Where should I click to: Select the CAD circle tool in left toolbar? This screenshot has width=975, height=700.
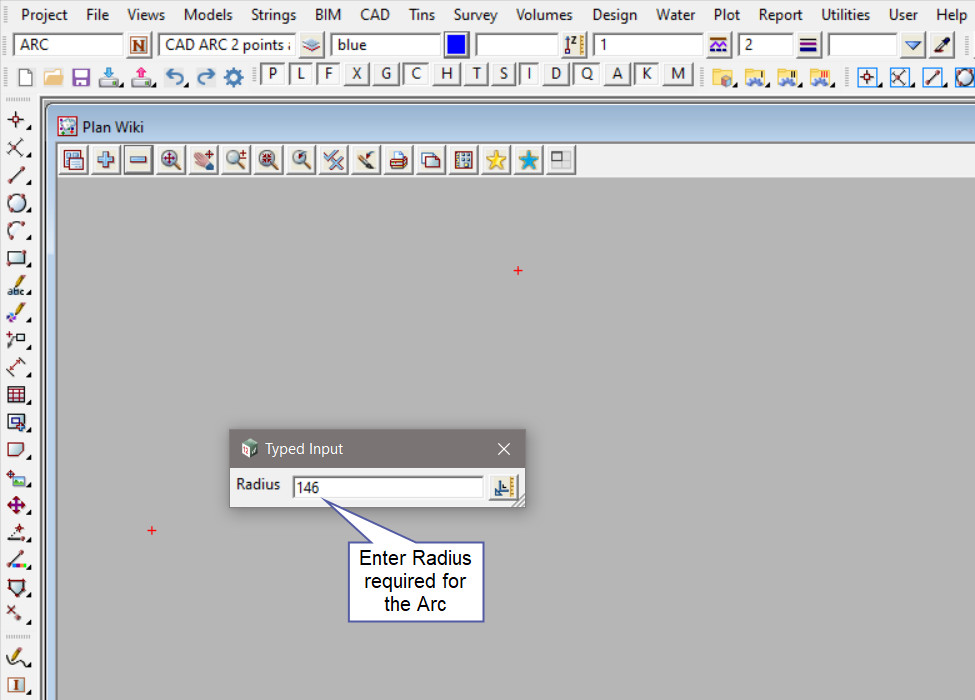coord(16,203)
